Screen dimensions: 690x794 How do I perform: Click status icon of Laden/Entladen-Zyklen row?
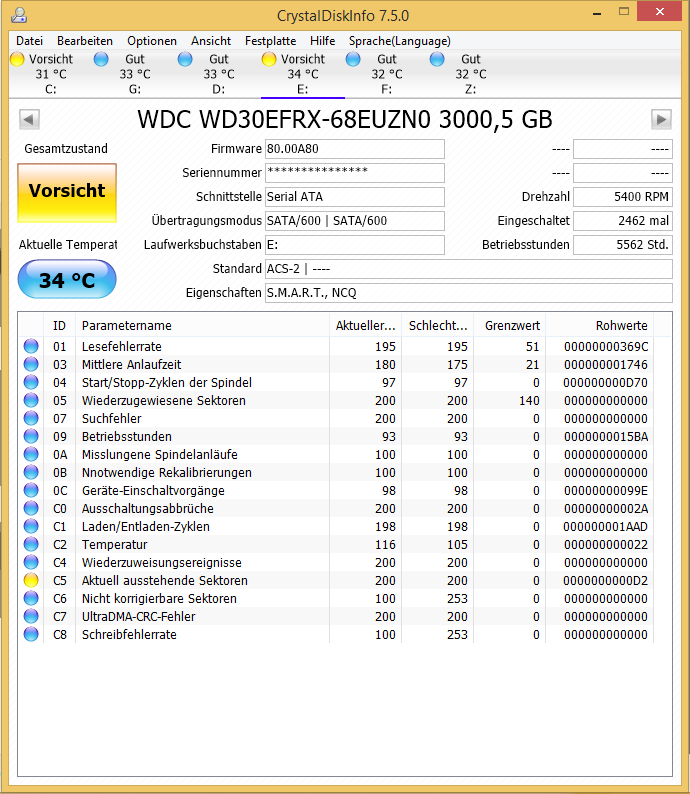[31, 526]
